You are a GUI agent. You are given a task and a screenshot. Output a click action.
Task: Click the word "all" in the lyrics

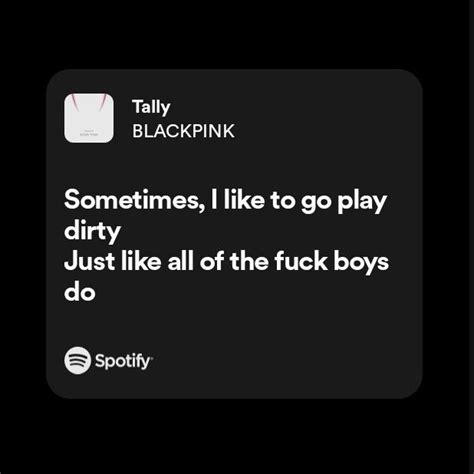pos(180,261)
